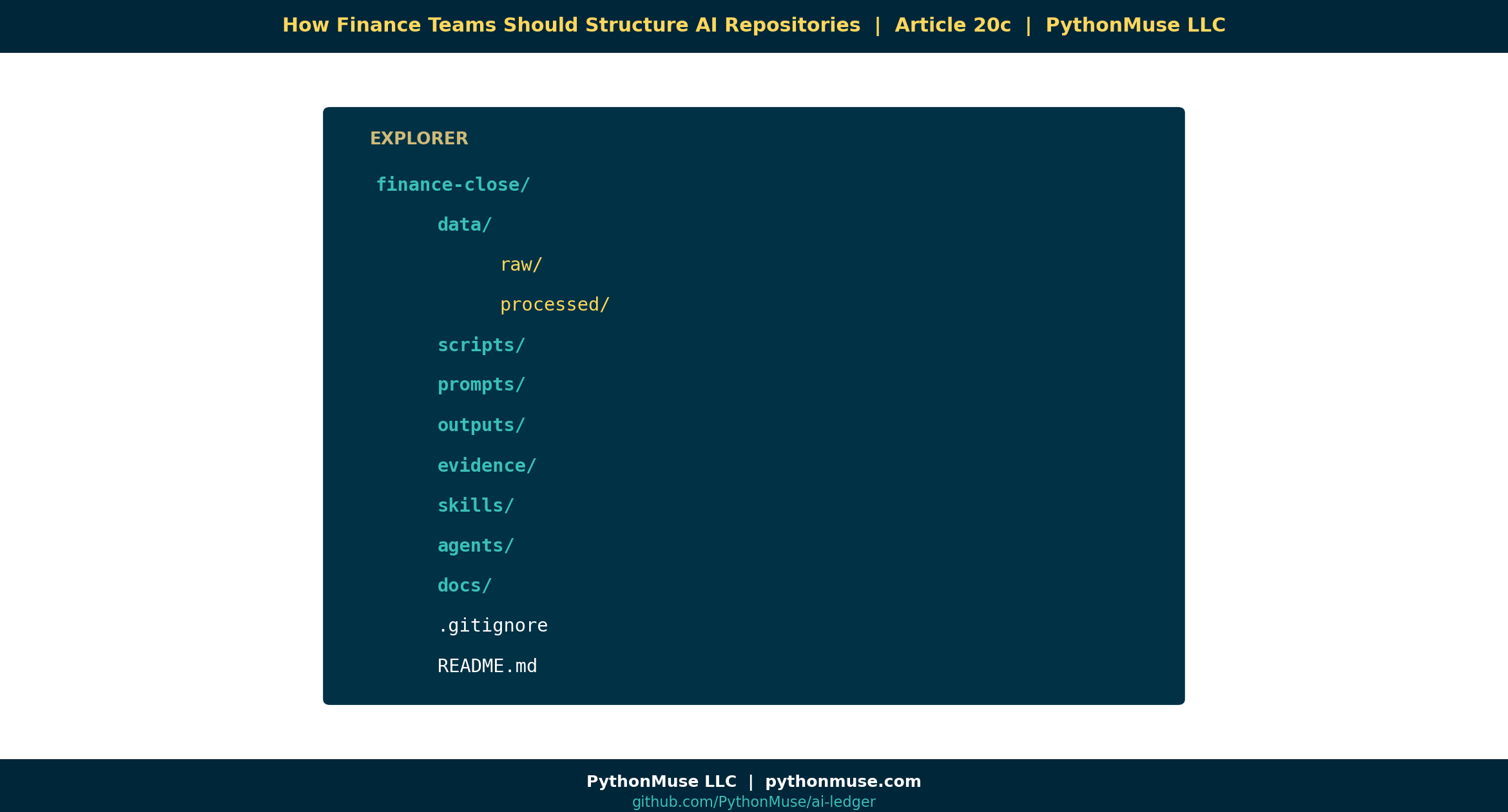Screen dimensions: 1508x812
Task: Select the raw/ subfolder
Action: pyautogui.click(x=521, y=265)
